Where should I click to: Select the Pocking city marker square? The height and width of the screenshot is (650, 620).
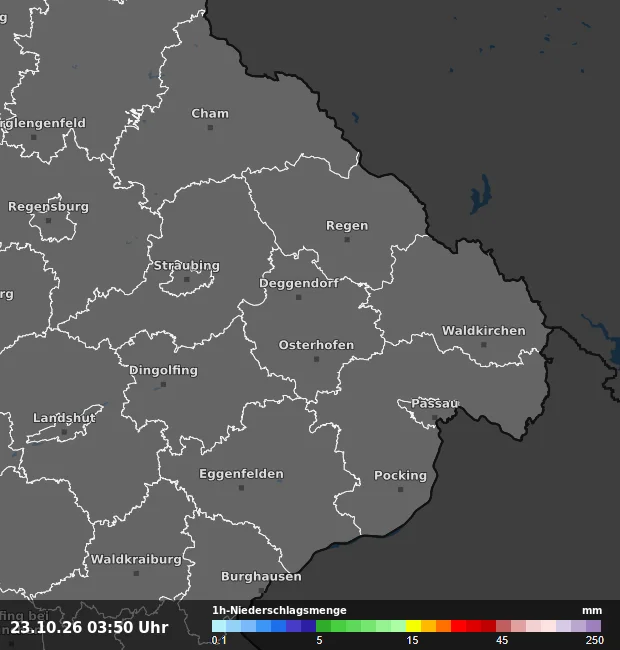[400, 490]
